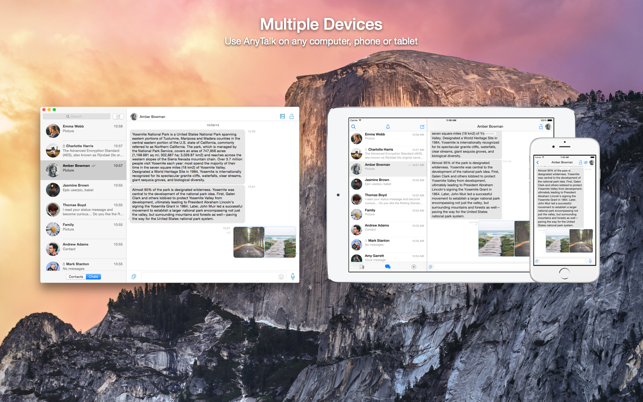Open forest road photo in Mac chat

[x=249, y=242]
